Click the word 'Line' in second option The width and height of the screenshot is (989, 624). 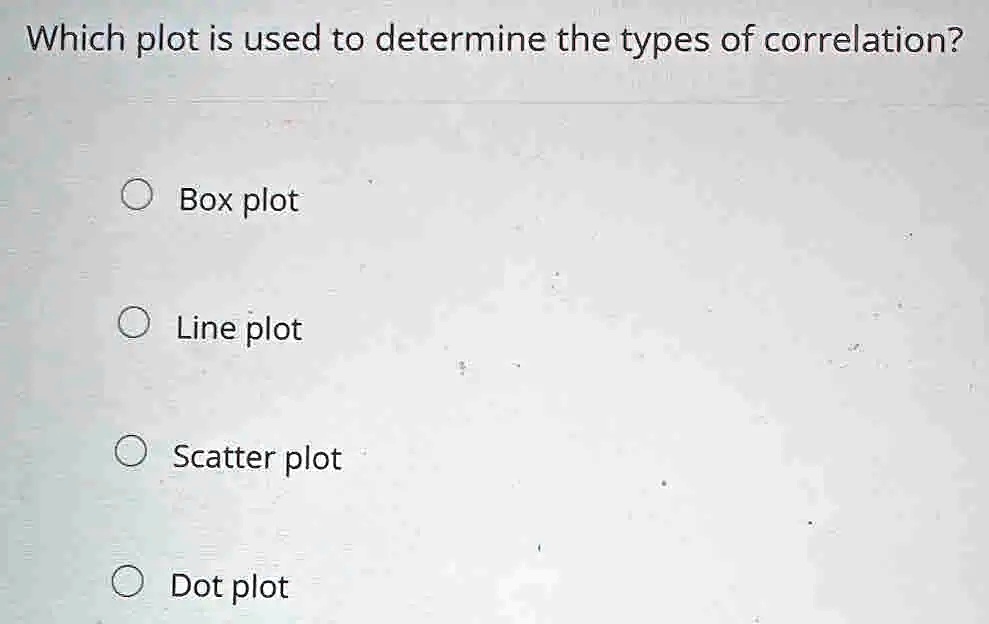206,328
